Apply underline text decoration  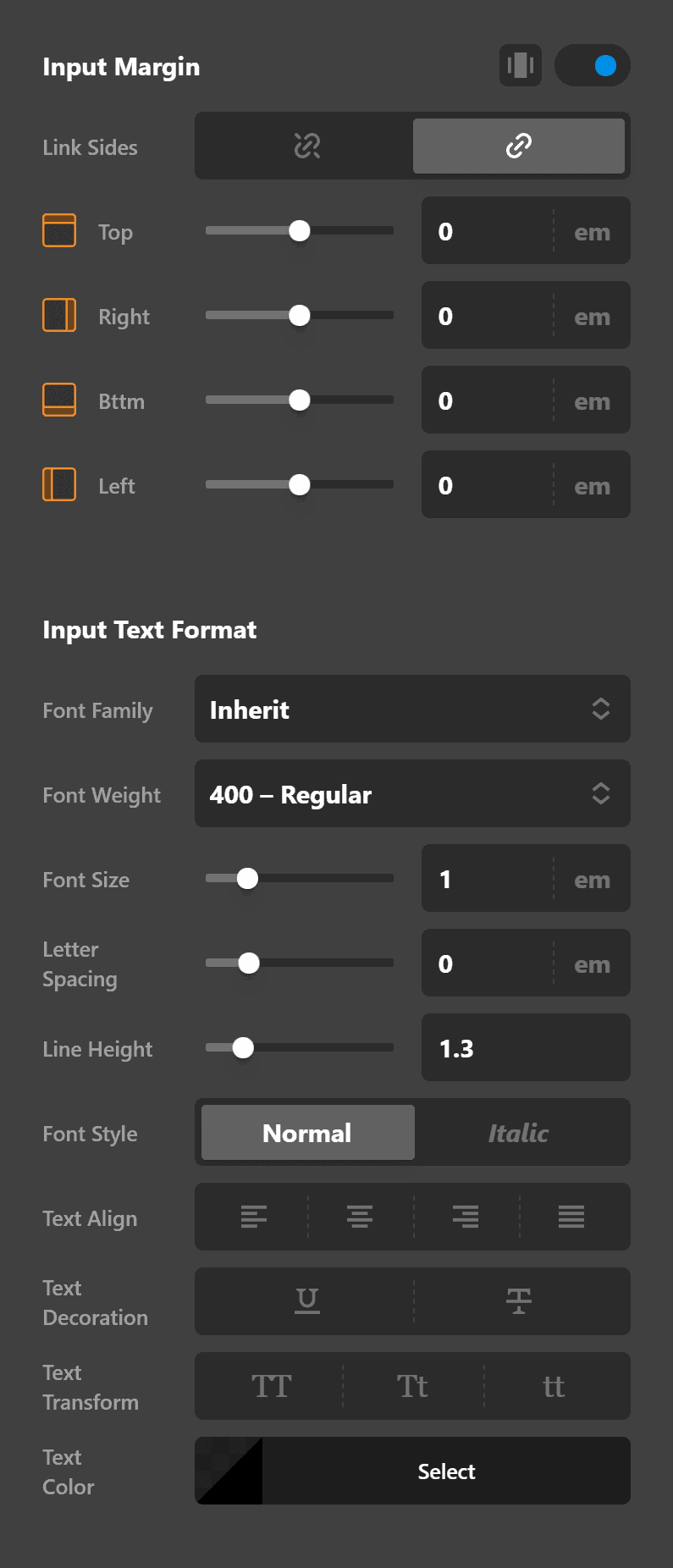[306, 1301]
